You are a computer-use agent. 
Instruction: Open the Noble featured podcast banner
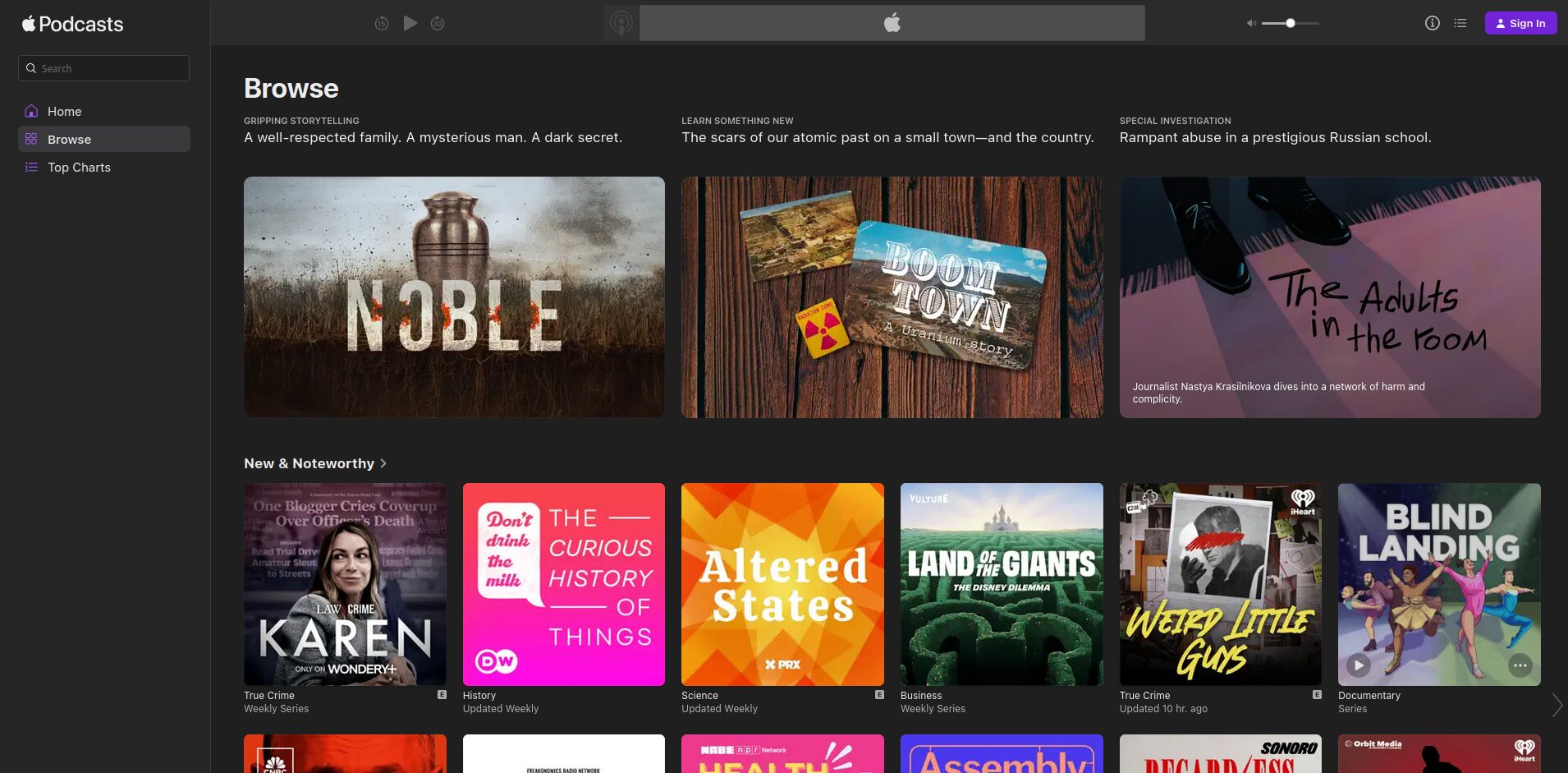[x=454, y=297]
